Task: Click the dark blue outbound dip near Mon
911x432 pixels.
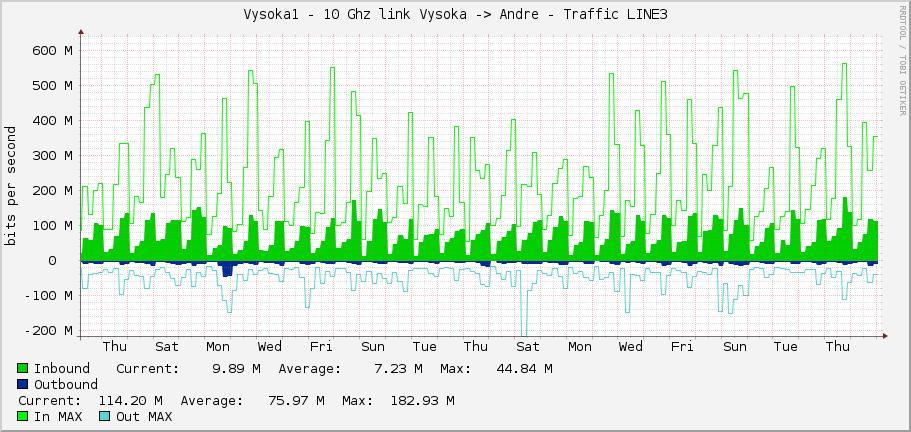Action: [x=227, y=269]
